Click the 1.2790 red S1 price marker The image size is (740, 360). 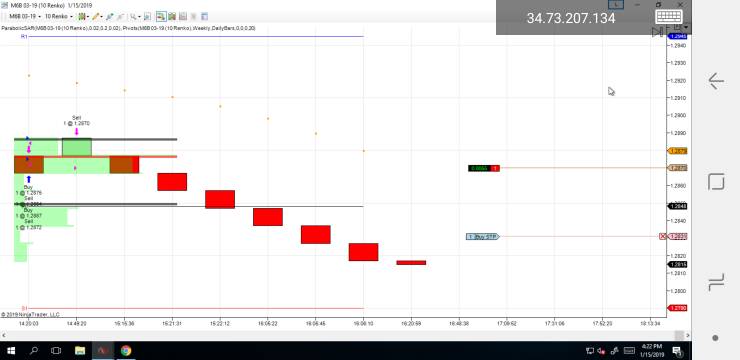[677, 308]
